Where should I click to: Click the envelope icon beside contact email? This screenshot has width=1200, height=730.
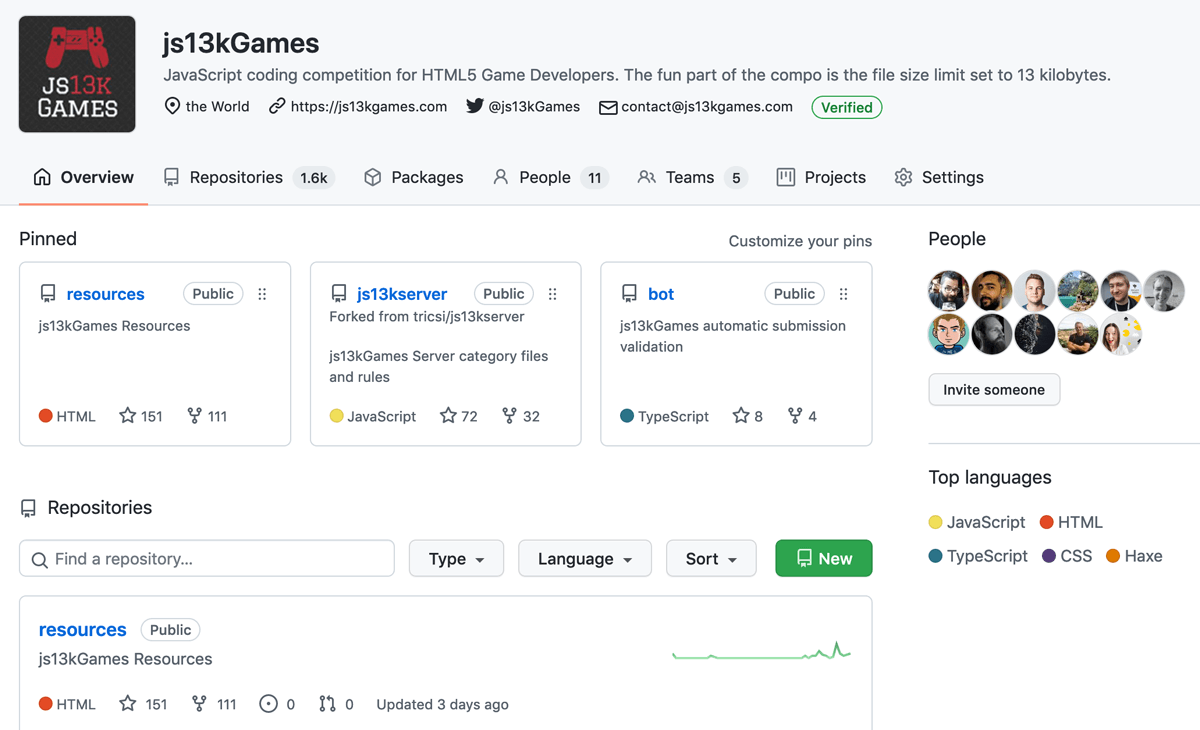tap(608, 106)
